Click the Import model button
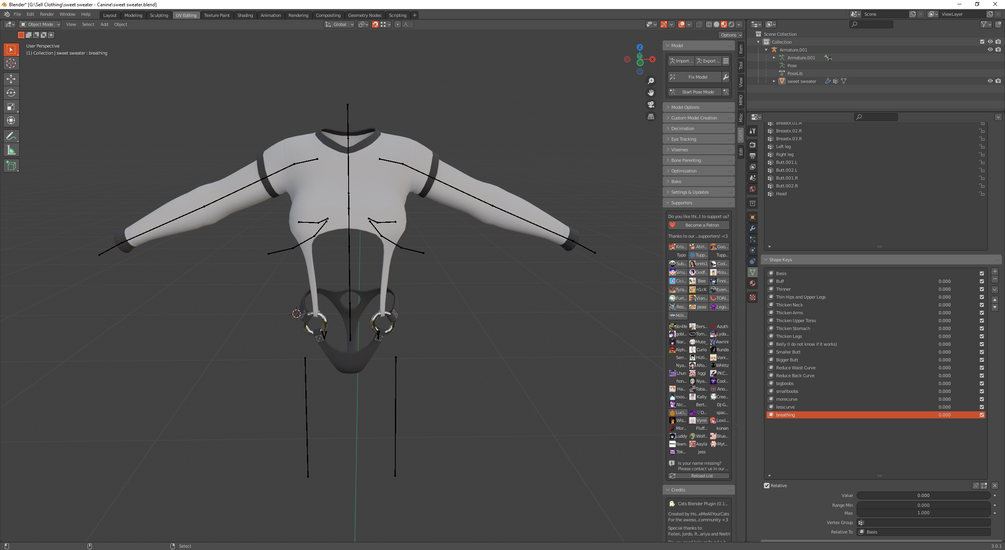 point(681,61)
